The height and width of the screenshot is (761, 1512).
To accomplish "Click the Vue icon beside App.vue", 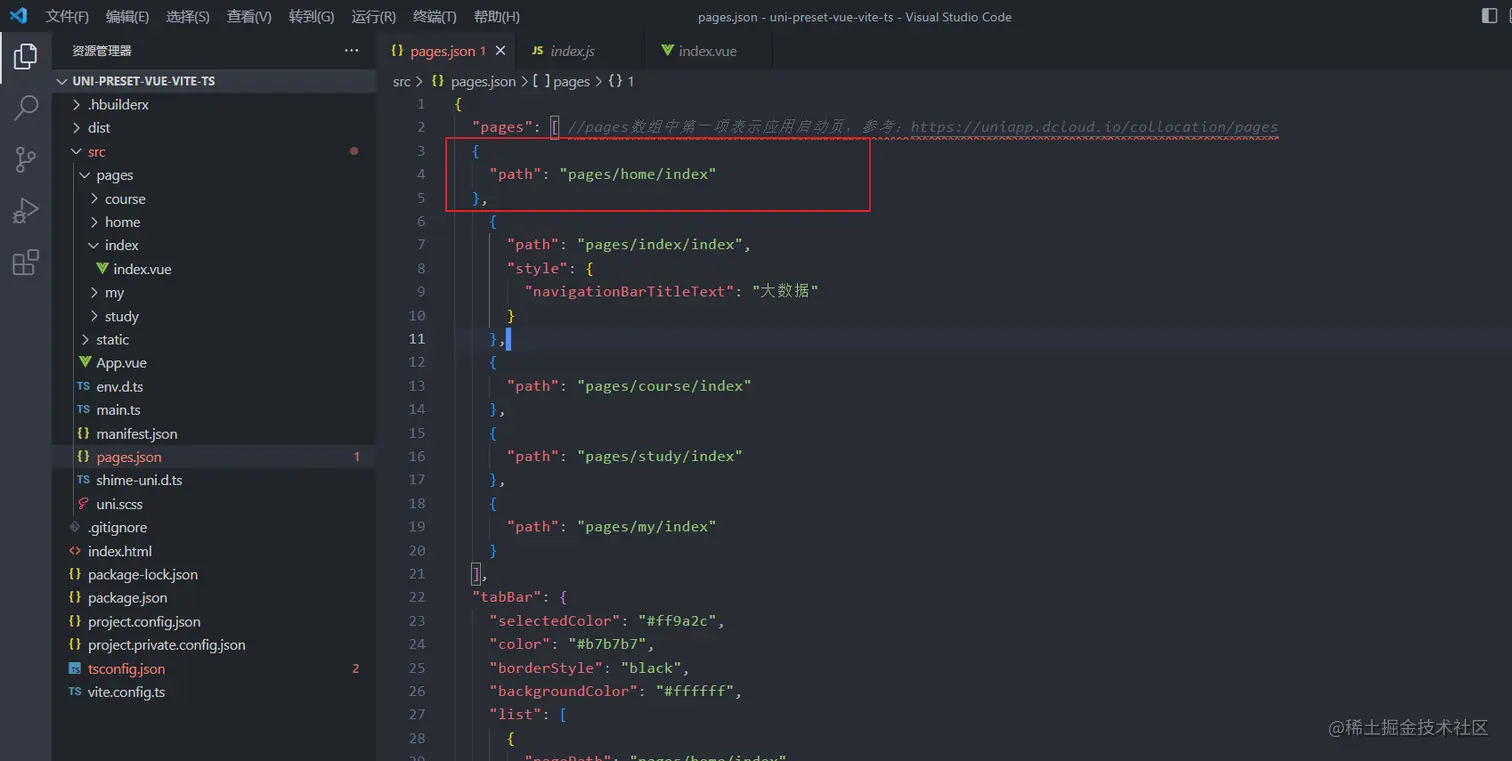I will click(85, 363).
